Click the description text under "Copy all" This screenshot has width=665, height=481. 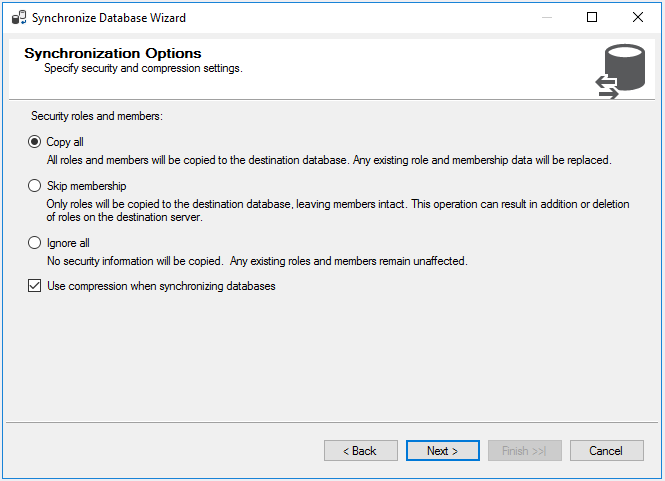coord(328,160)
